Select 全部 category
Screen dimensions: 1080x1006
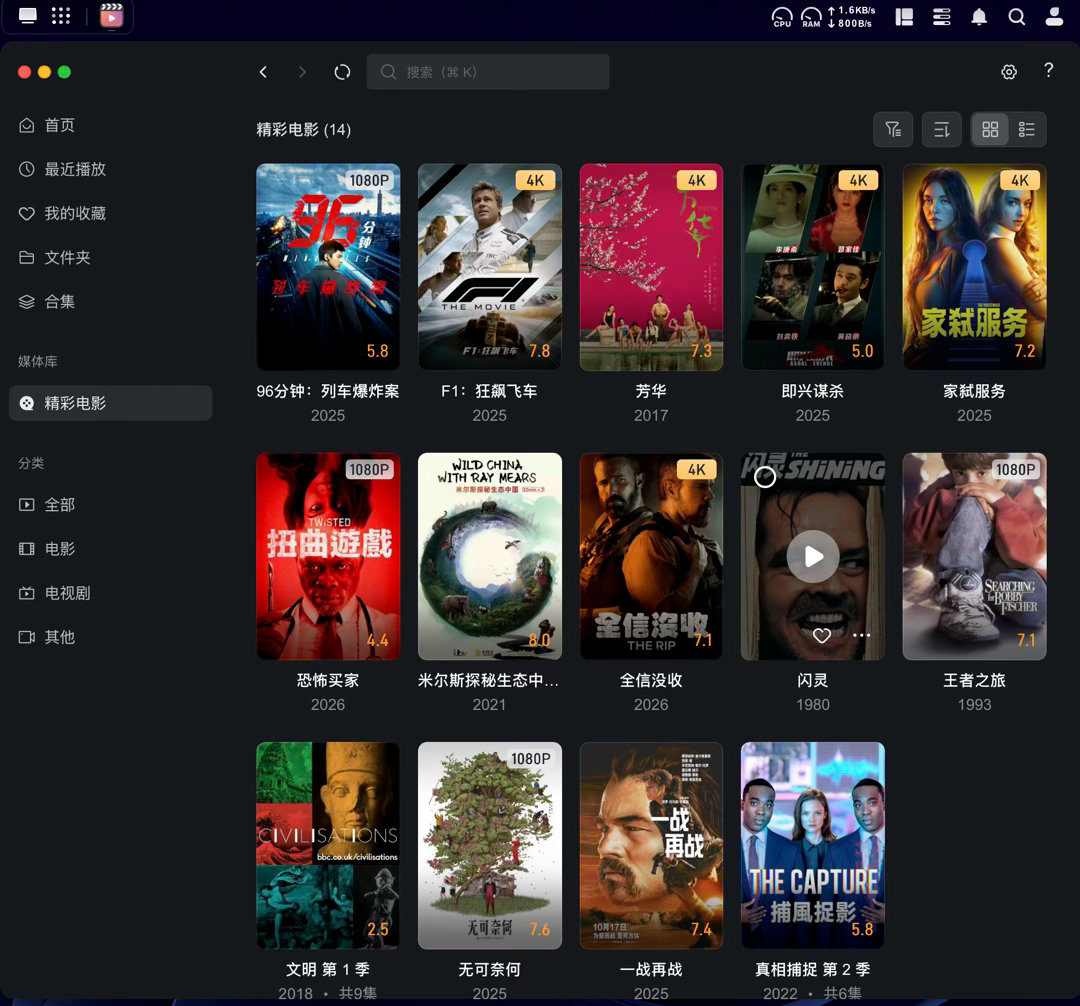tap(110, 505)
